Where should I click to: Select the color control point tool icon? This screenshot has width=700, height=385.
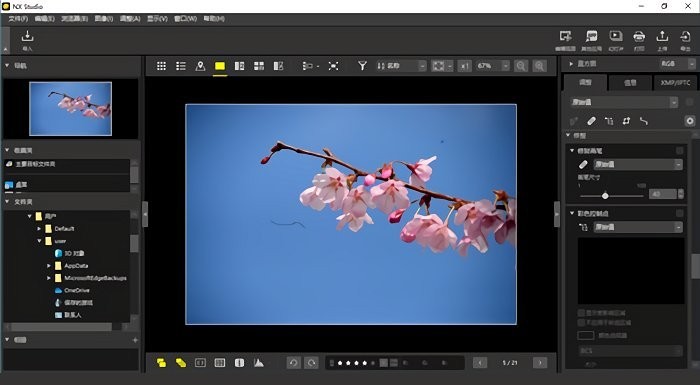tap(609, 121)
